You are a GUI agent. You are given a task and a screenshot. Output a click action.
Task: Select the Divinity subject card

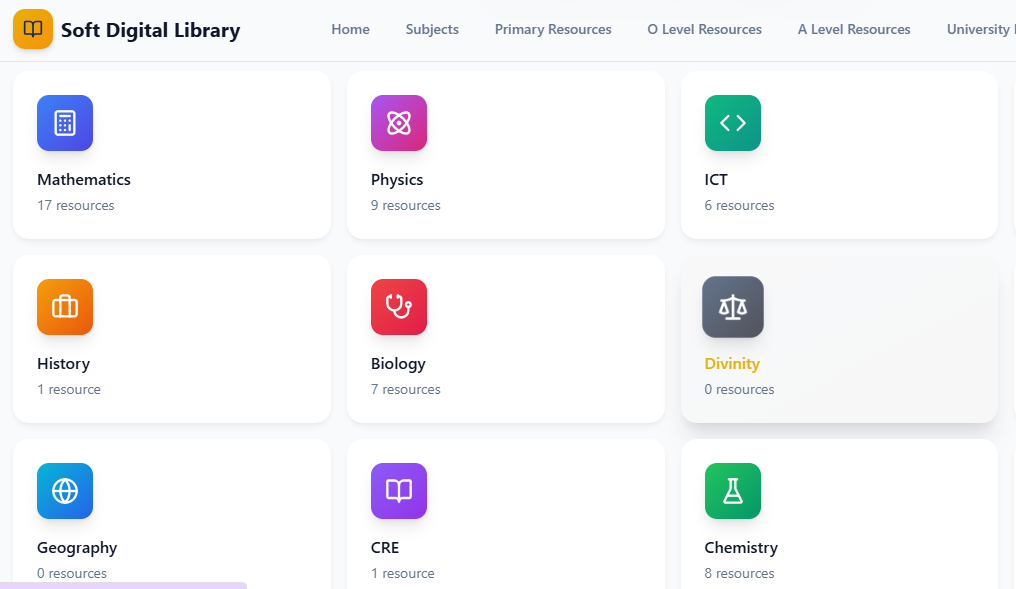pyautogui.click(x=838, y=339)
